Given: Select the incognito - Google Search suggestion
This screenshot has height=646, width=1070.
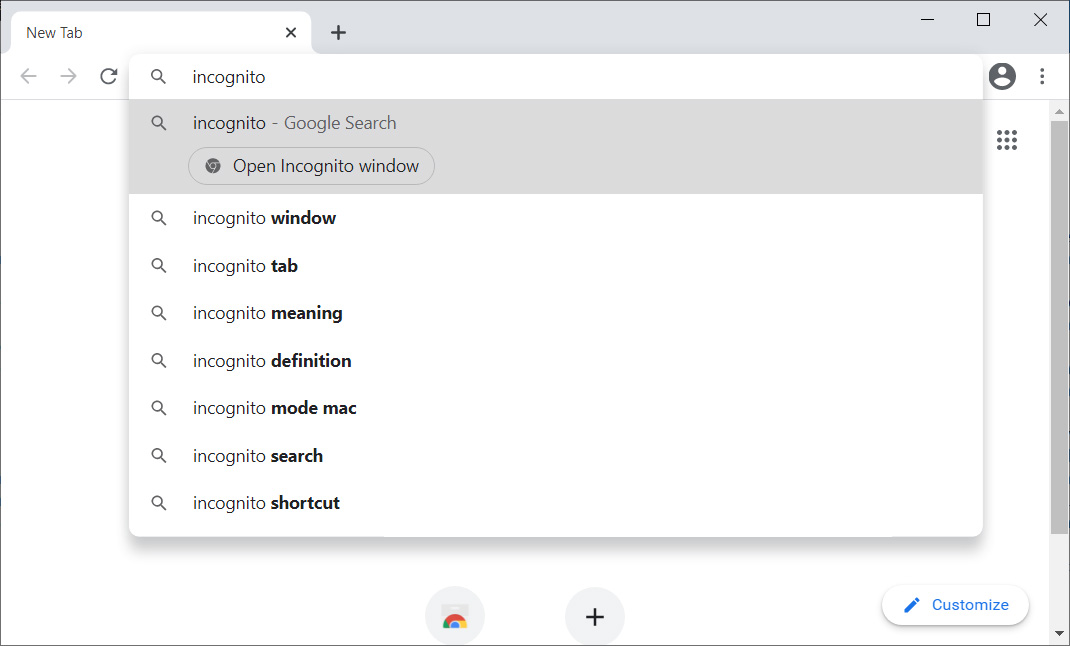Looking at the screenshot, I should (x=295, y=123).
